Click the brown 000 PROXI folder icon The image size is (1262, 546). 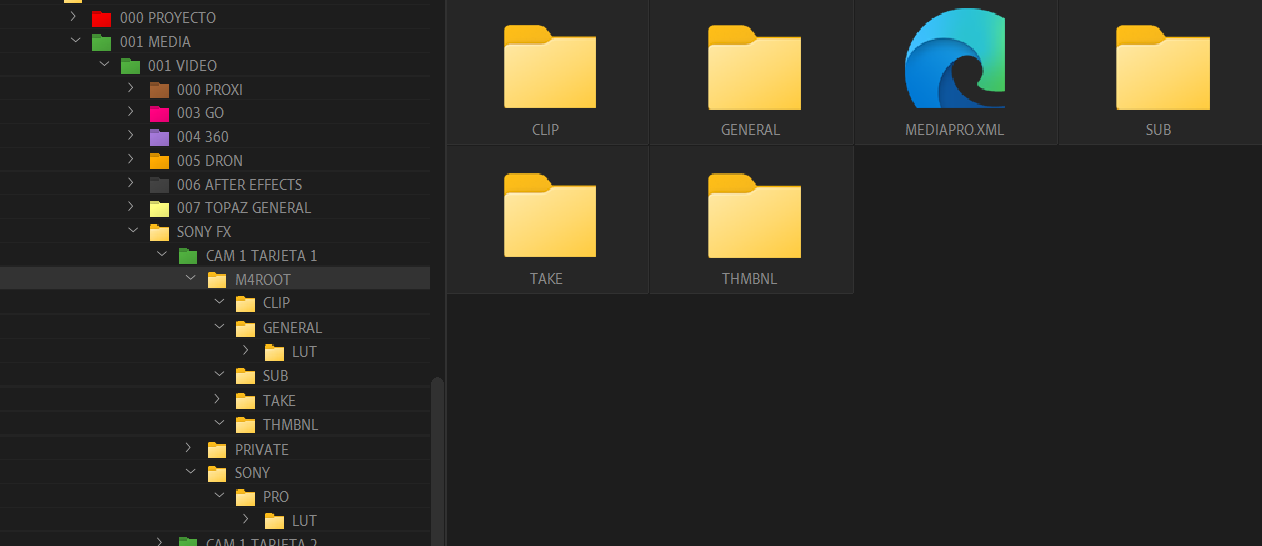(x=159, y=90)
